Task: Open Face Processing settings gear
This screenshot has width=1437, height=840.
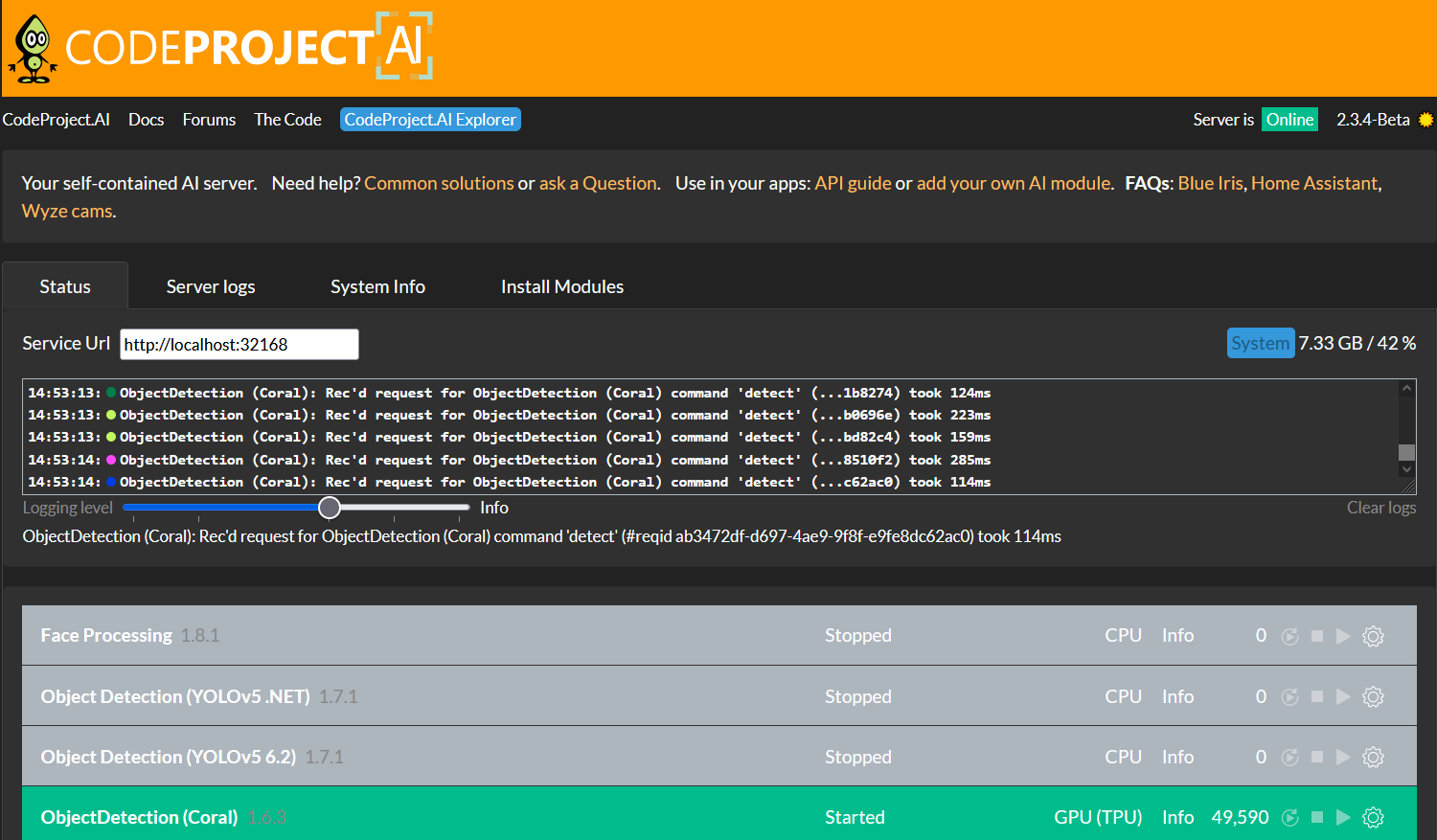Action: click(x=1374, y=636)
